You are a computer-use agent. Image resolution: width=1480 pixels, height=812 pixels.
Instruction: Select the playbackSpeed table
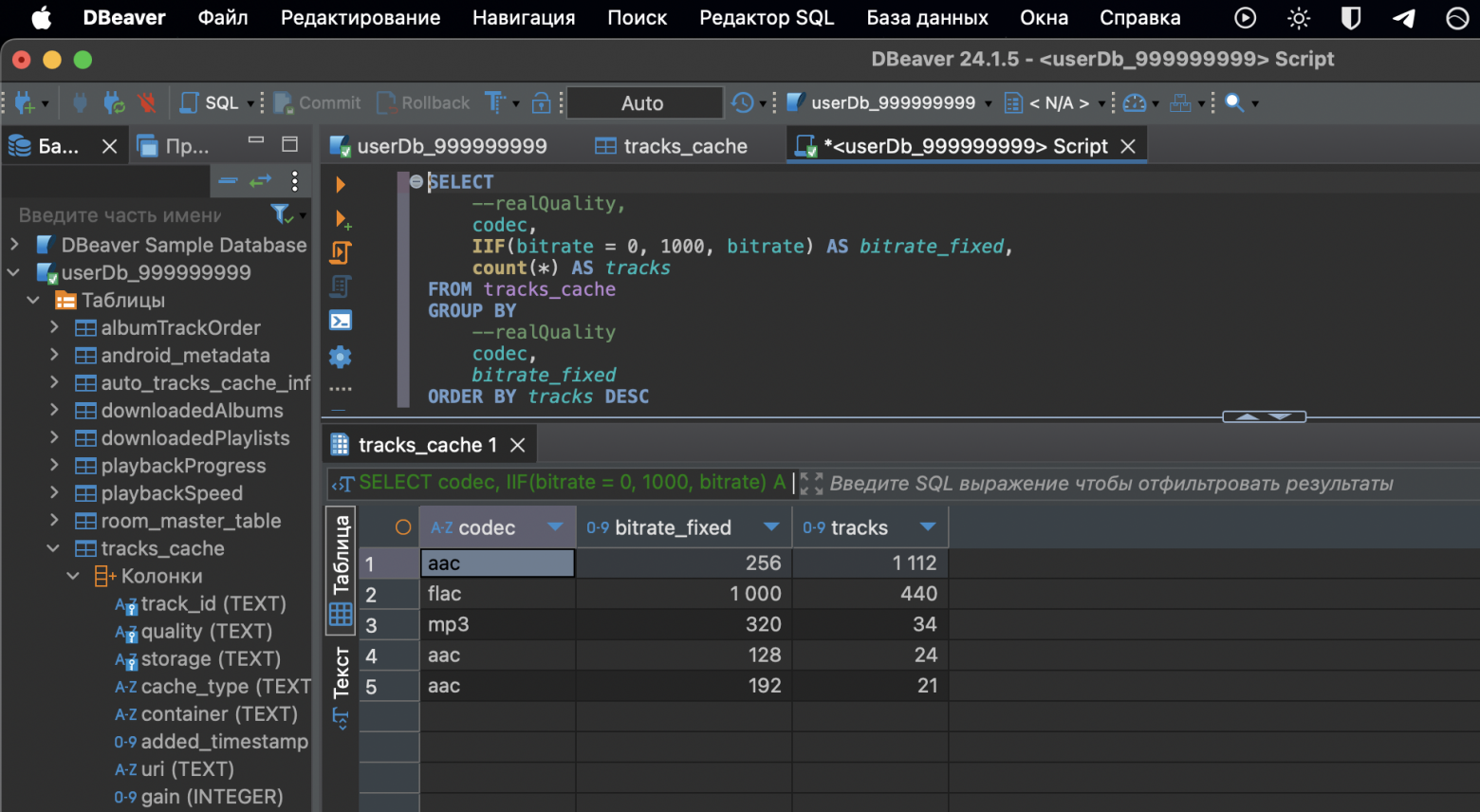coord(171,493)
